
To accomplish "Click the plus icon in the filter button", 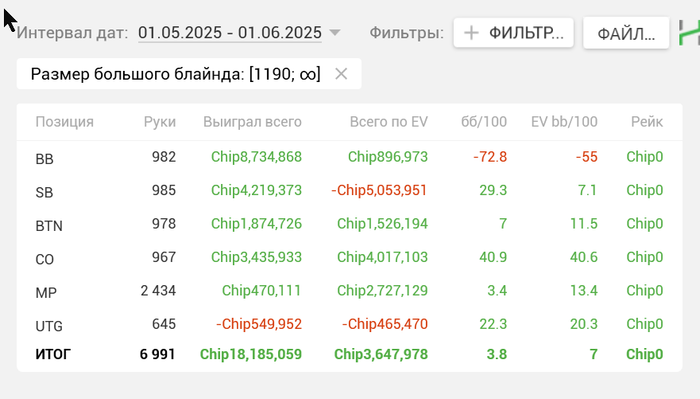I will (471, 33).
